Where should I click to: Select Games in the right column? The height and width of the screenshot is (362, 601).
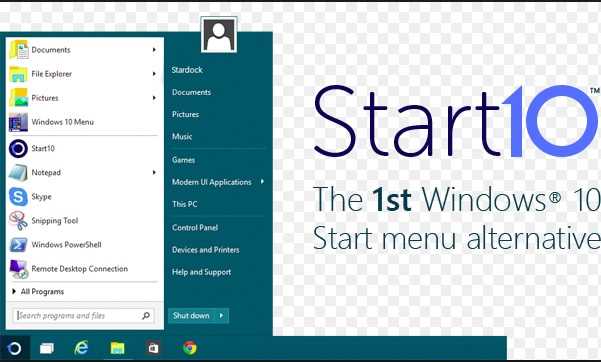(x=183, y=160)
